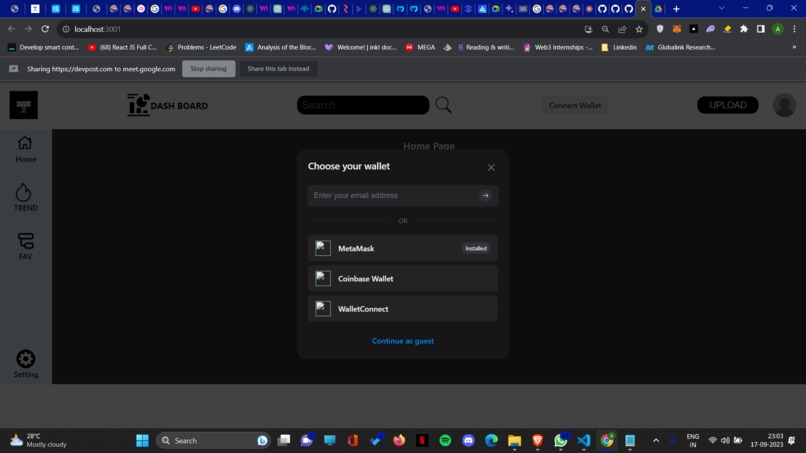Reload the page
The width and height of the screenshot is (806, 453).
coord(45,29)
